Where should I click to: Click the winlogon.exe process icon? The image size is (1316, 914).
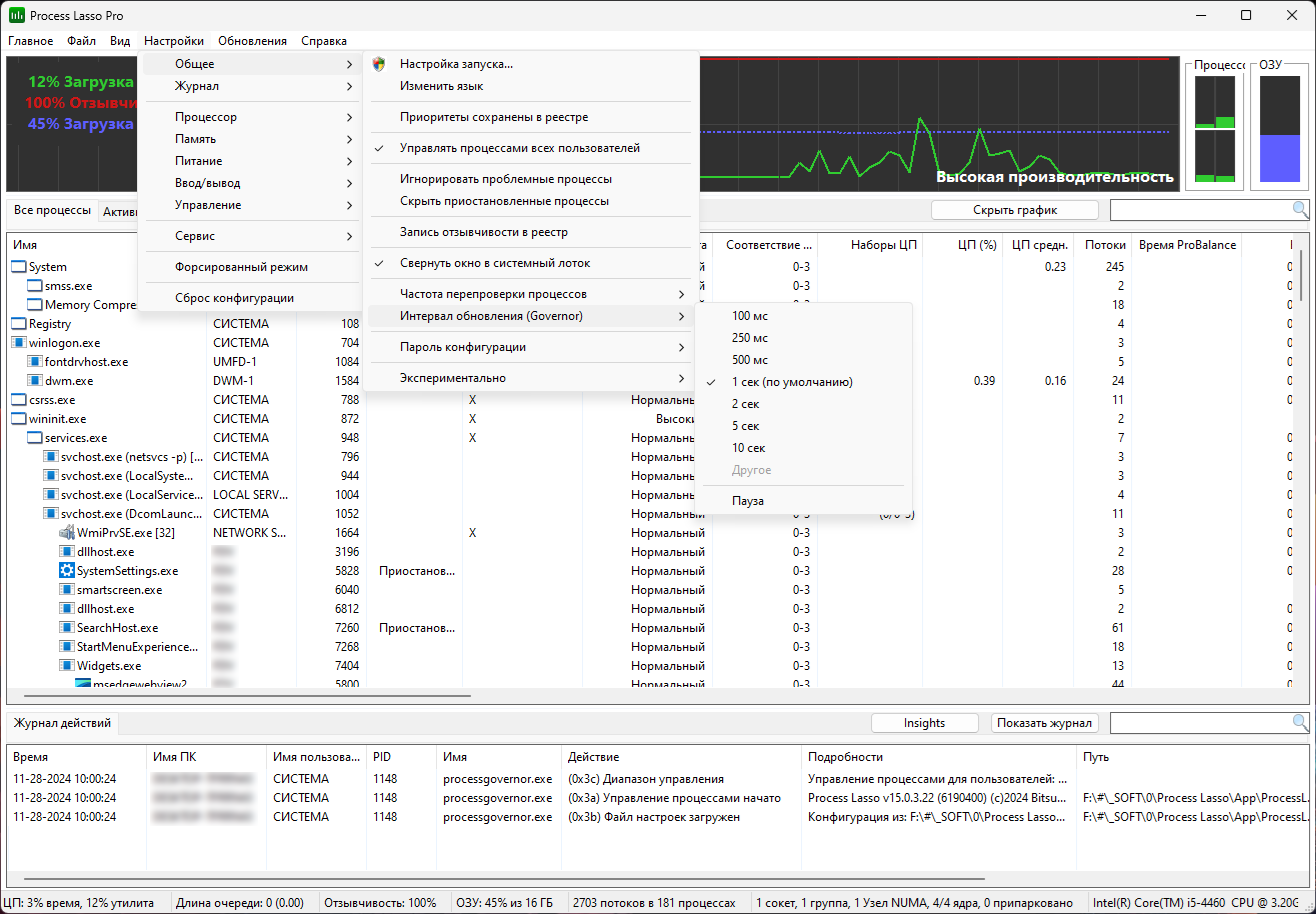pos(19,343)
